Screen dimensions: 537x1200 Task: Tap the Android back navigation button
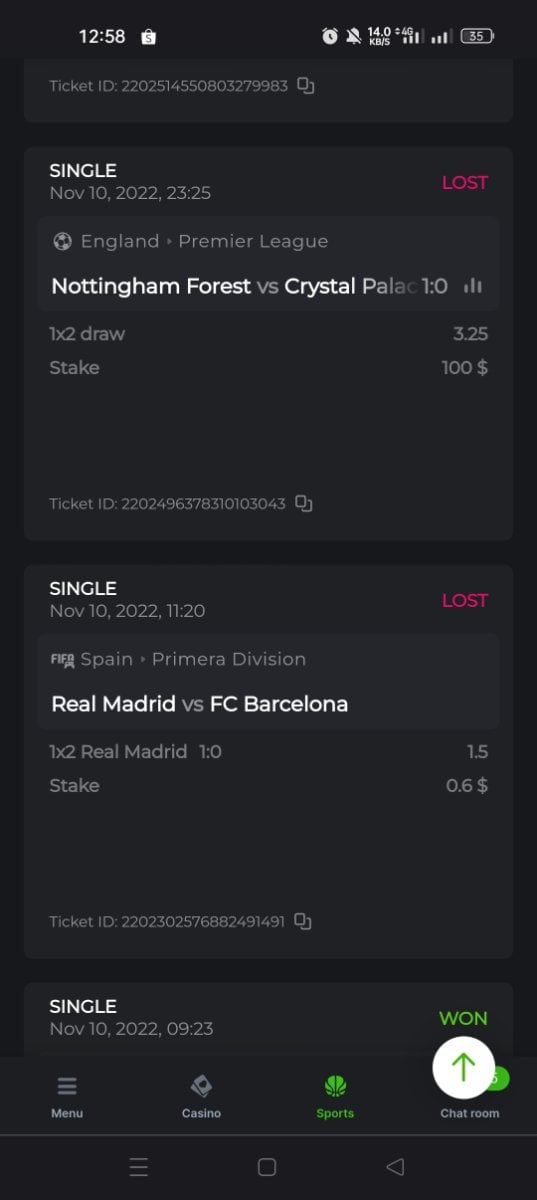[x=395, y=1167]
